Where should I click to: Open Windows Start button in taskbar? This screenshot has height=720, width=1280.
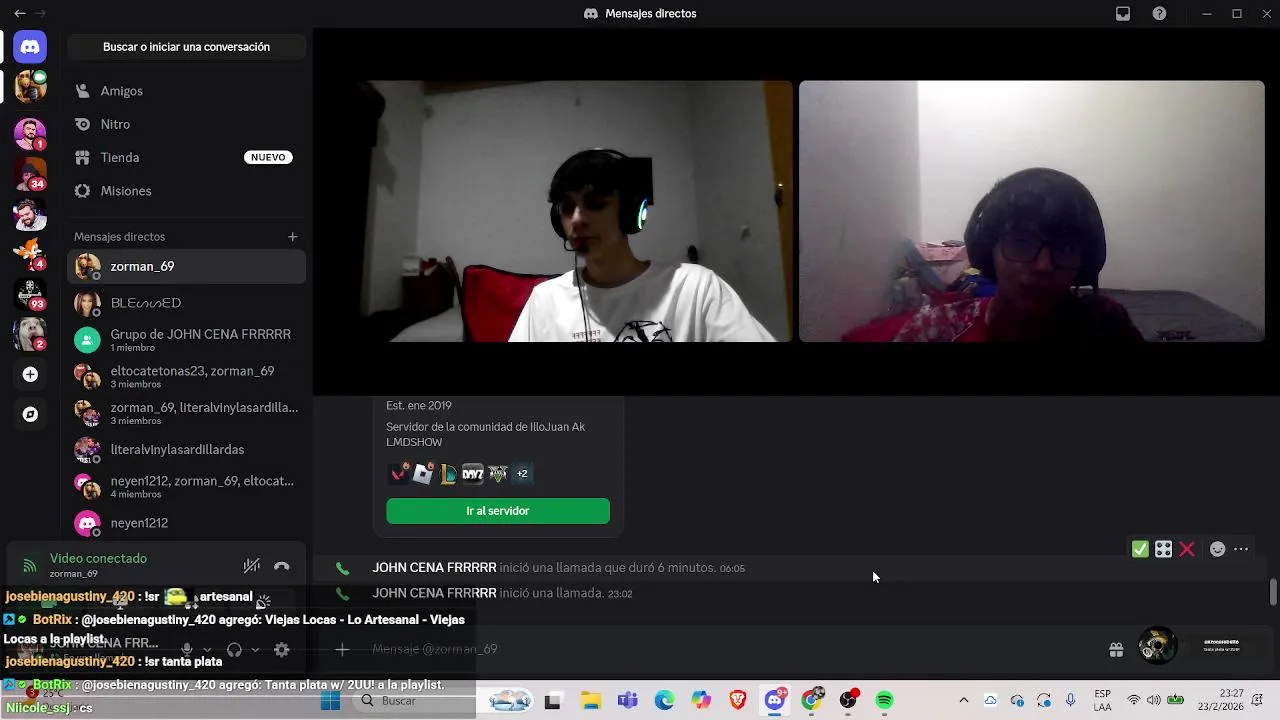point(330,701)
